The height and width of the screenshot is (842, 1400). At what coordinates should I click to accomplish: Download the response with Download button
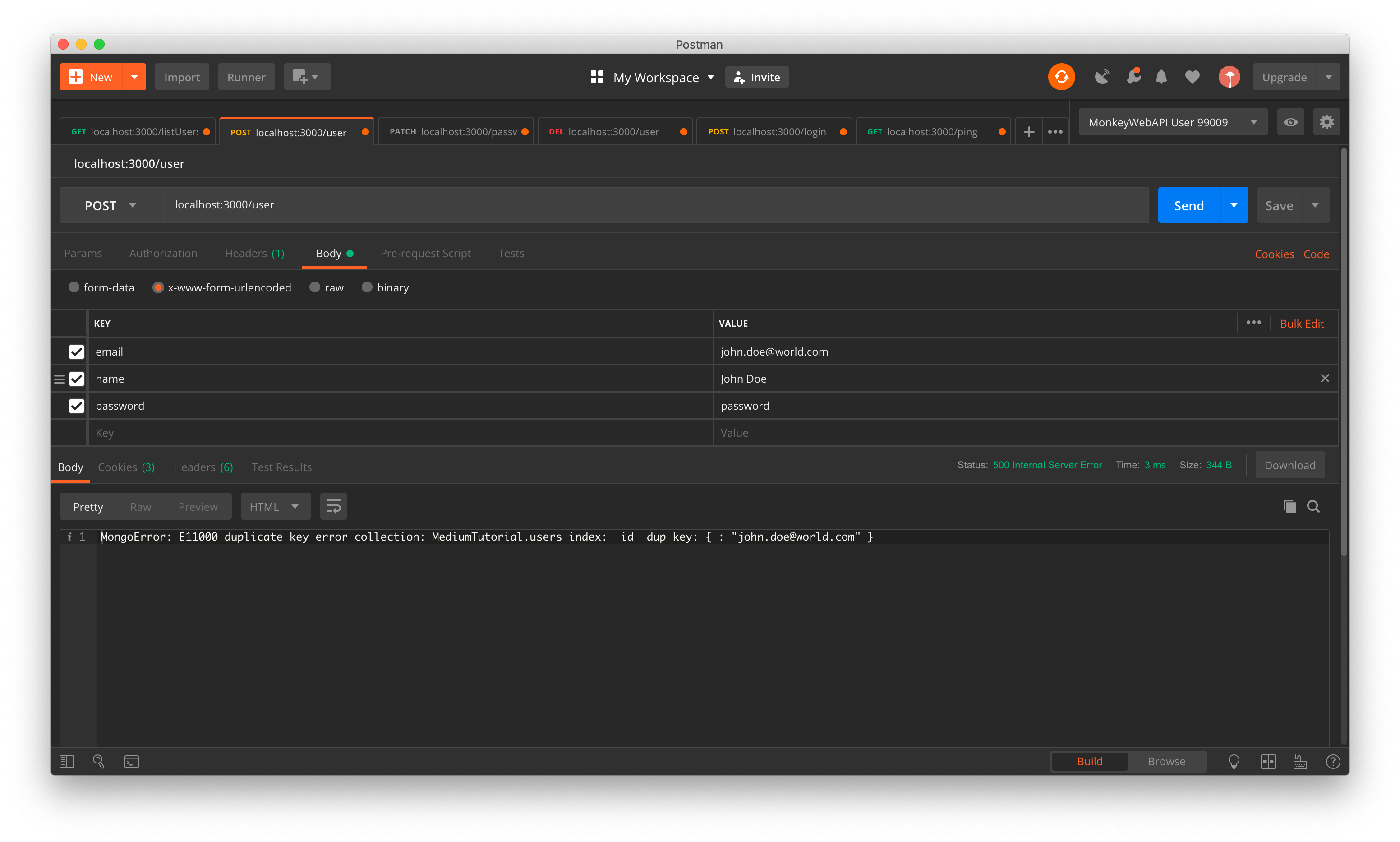[1289, 465]
